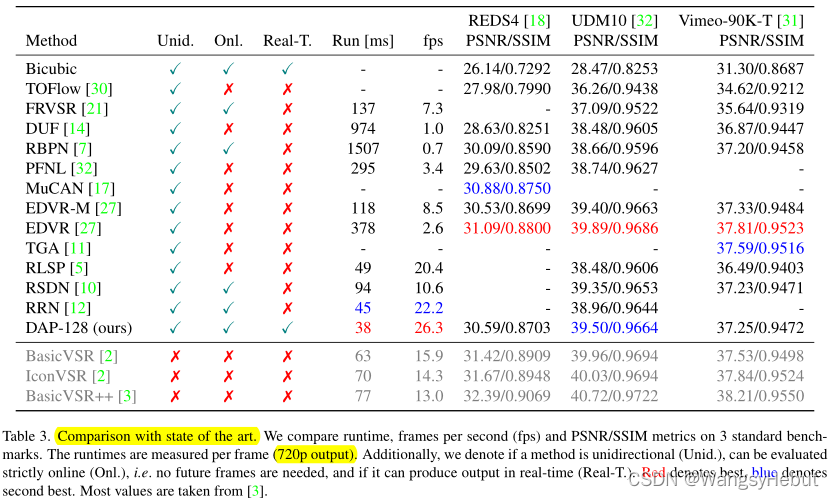Image resolution: width=834 pixels, height=499 pixels.
Task: Click citation [3] at end of caption
Action: point(255,490)
